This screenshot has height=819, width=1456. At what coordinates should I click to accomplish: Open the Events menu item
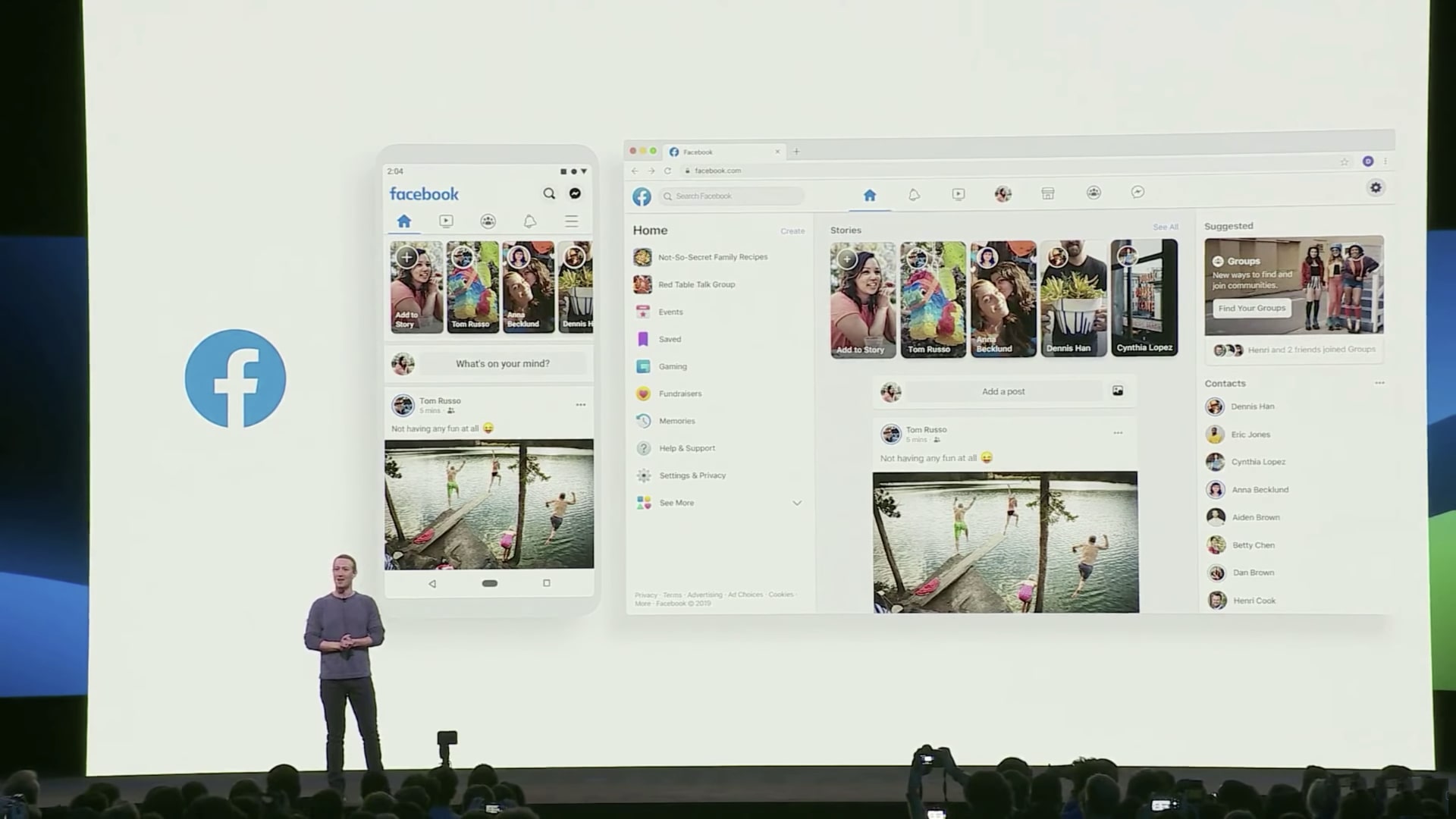(x=670, y=311)
